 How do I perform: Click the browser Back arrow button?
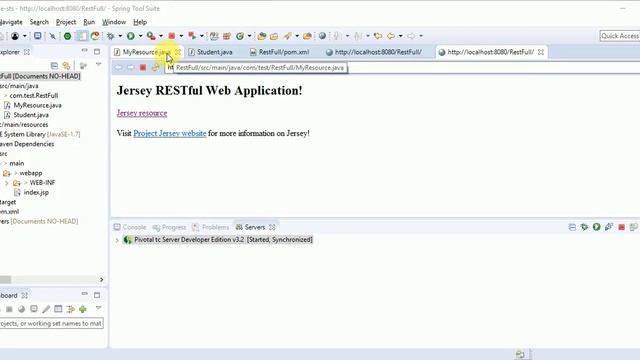pyautogui.click(x=118, y=67)
